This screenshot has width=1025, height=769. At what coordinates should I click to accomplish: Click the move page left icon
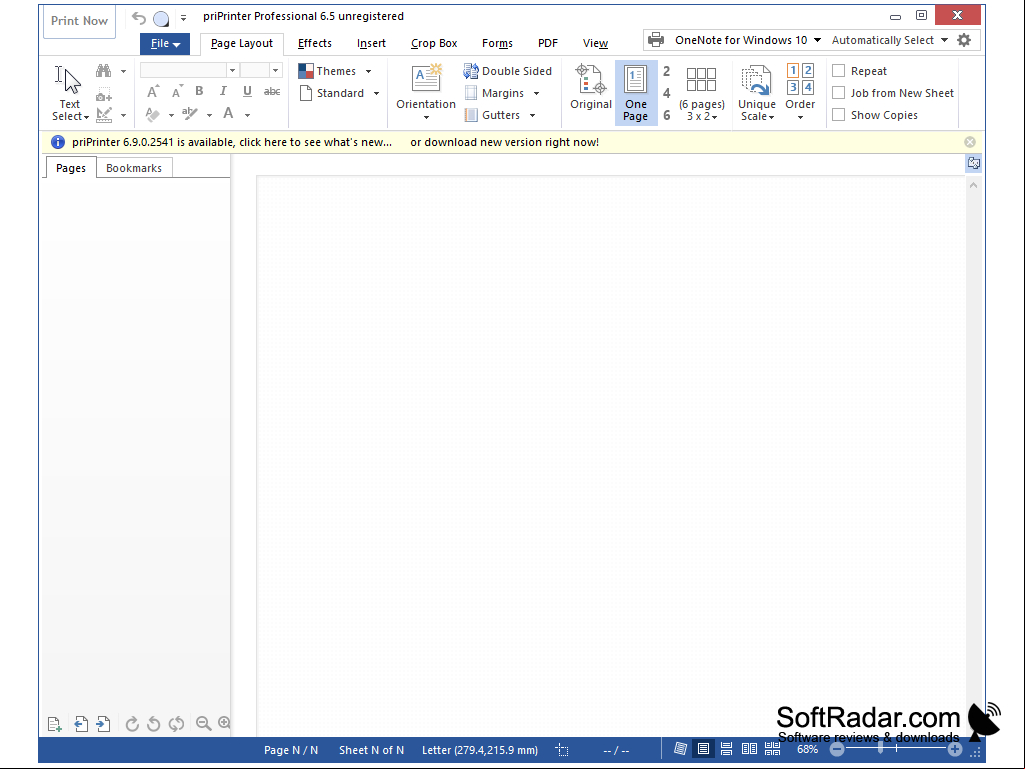click(81, 724)
